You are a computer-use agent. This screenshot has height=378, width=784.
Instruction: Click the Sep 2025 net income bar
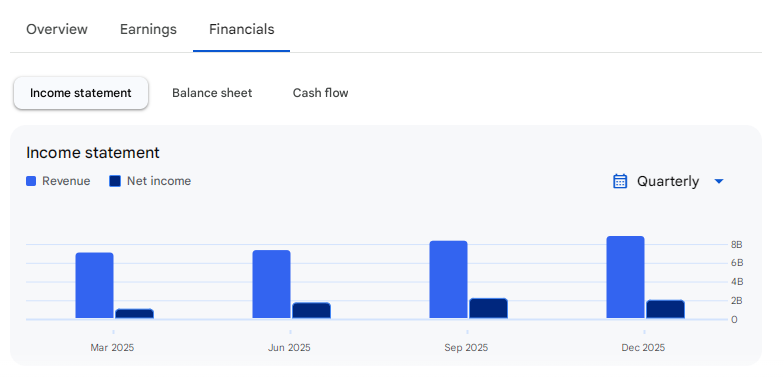pos(488,308)
